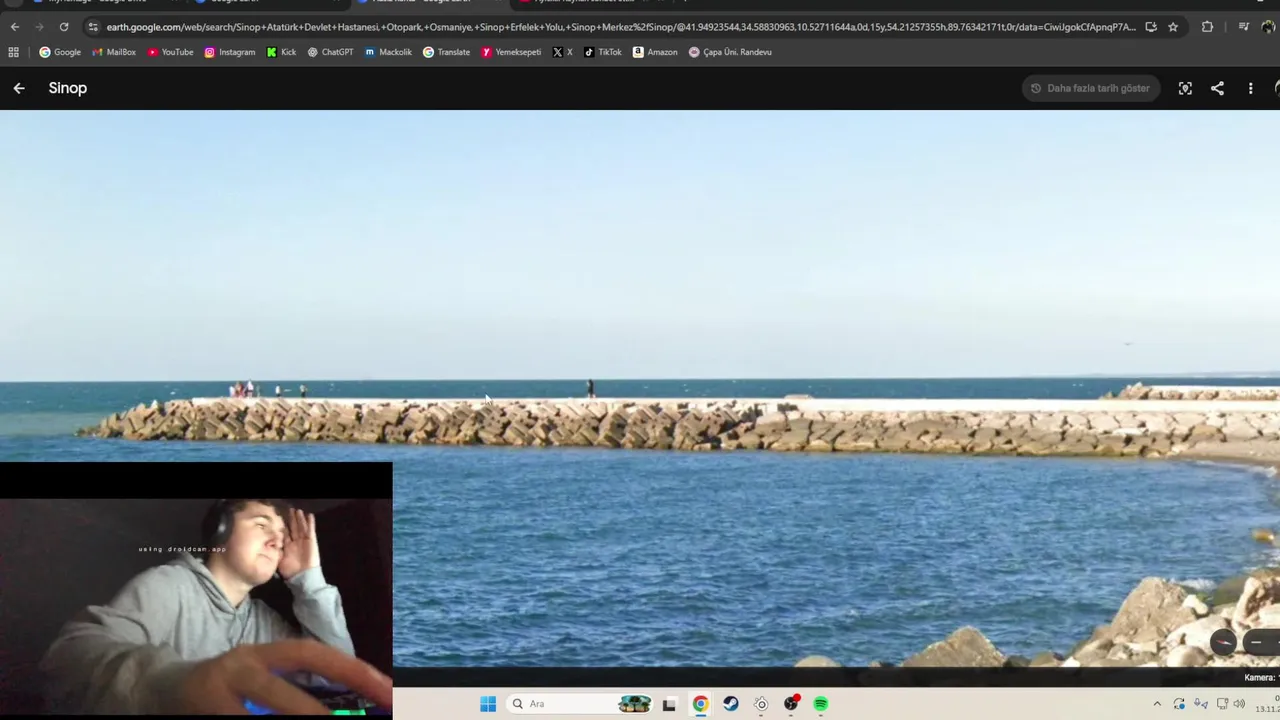Click the browser back navigation arrow
This screenshot has height=720, width=1280.
tap(14, 27)
